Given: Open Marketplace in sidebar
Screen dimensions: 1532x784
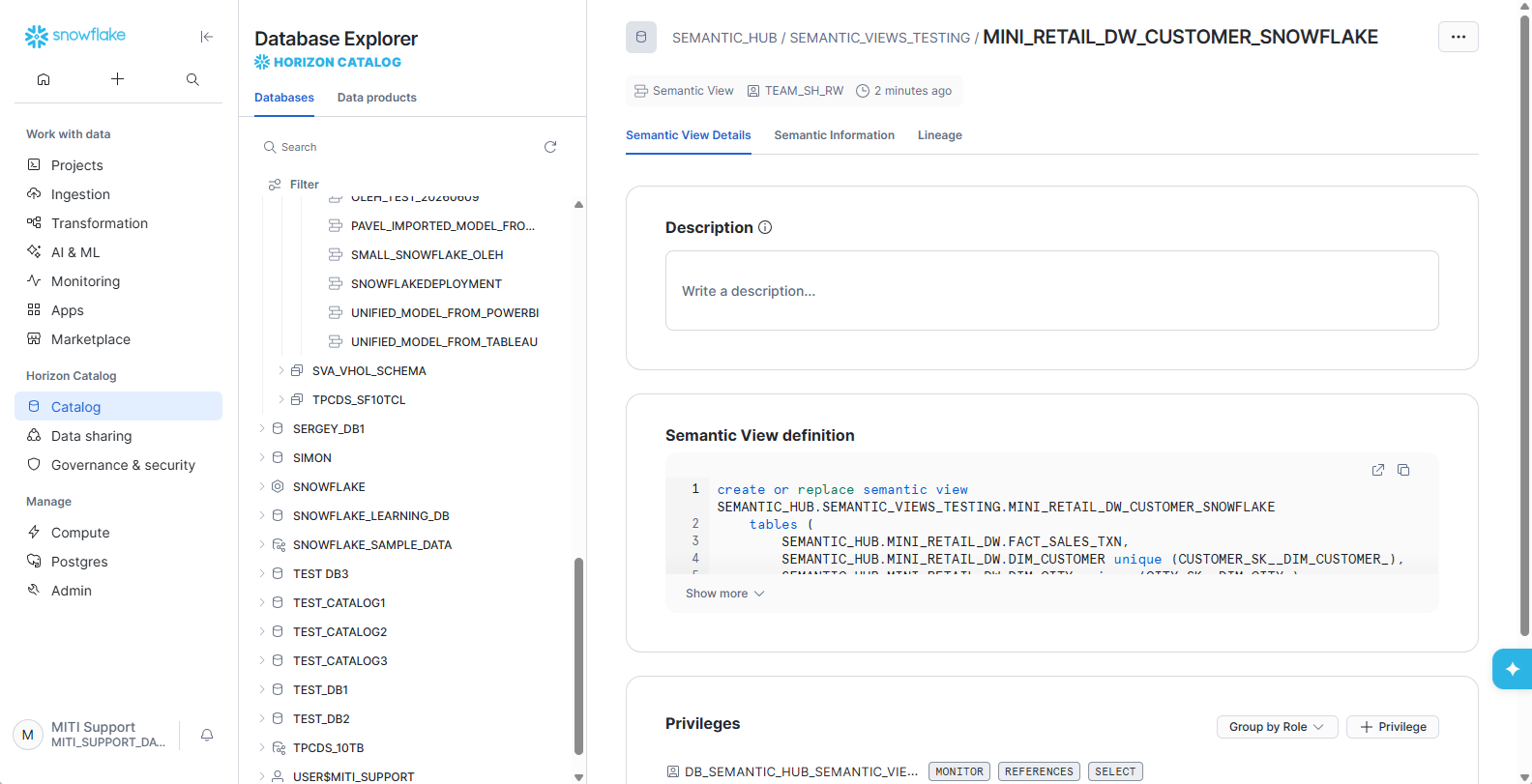Looking at the screenshot, I should pyautogui.click(x=118, y=339).
